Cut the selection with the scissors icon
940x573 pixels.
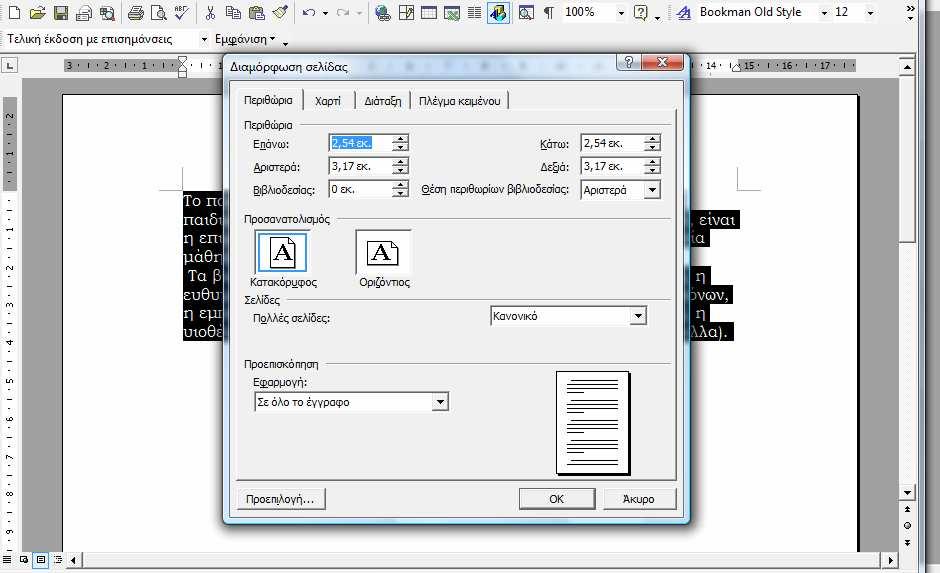(x=210, y=13)
